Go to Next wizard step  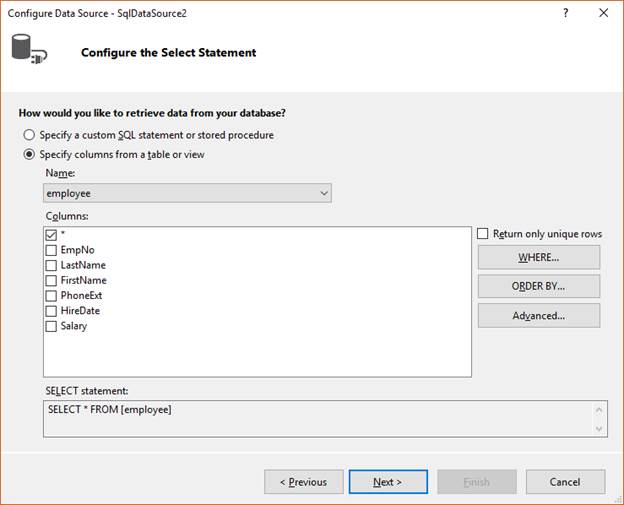pos(388,482)
